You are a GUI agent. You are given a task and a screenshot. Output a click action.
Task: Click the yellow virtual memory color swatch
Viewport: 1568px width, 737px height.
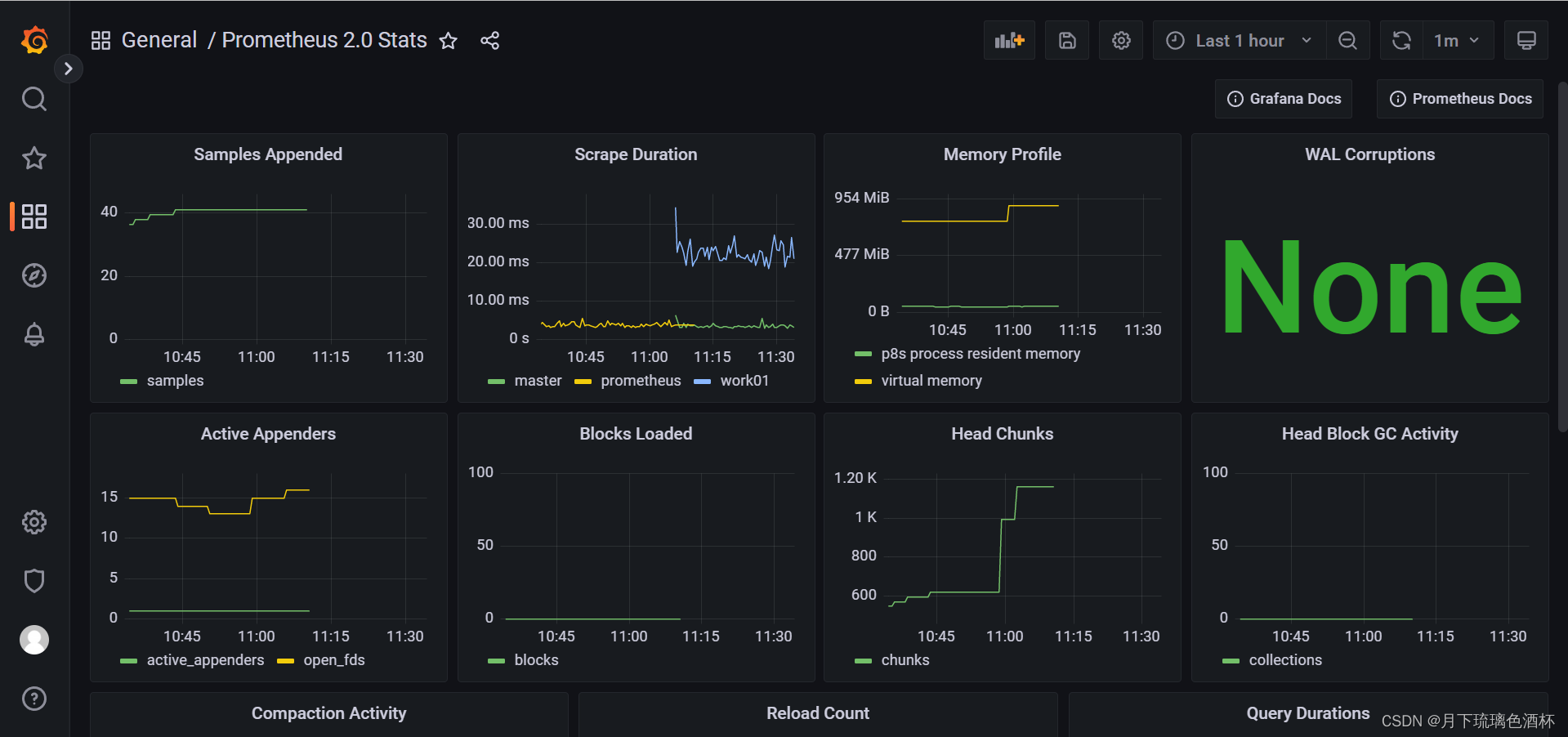pyautogui.click(x=863, y=382)
